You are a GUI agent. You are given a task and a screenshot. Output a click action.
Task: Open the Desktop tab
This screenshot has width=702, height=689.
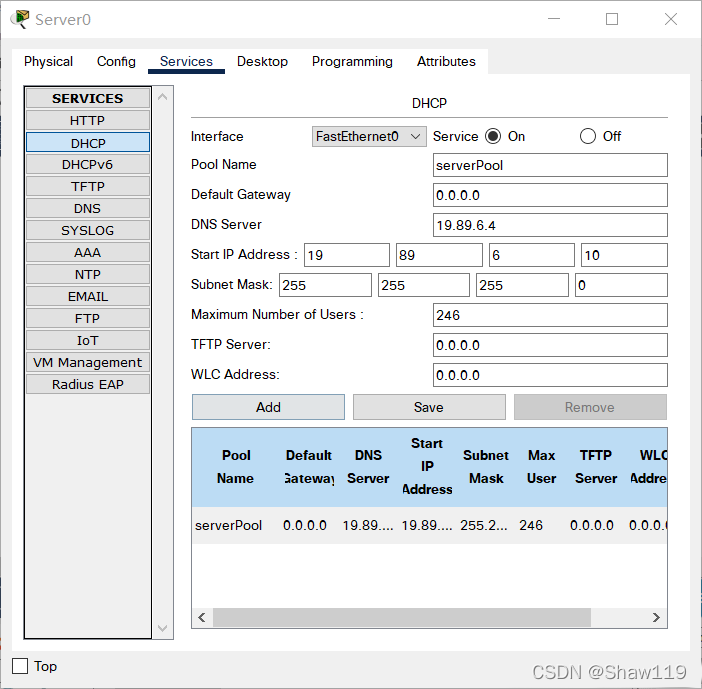(262, 61)
